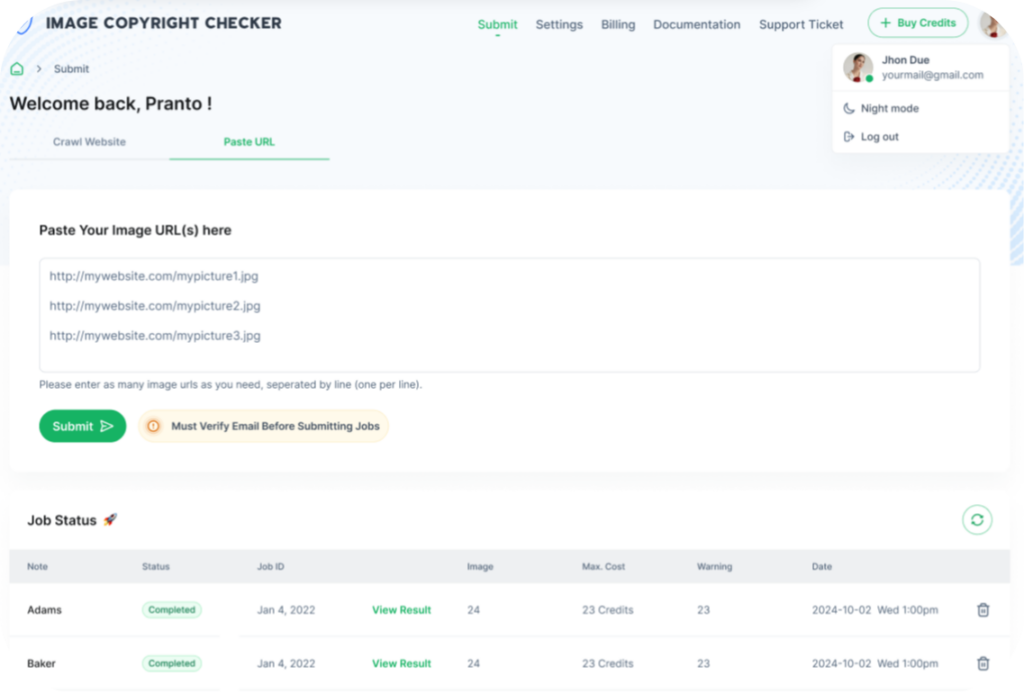1024x694 pixels.
Task: Go to the Billing page
Action: 618,25
